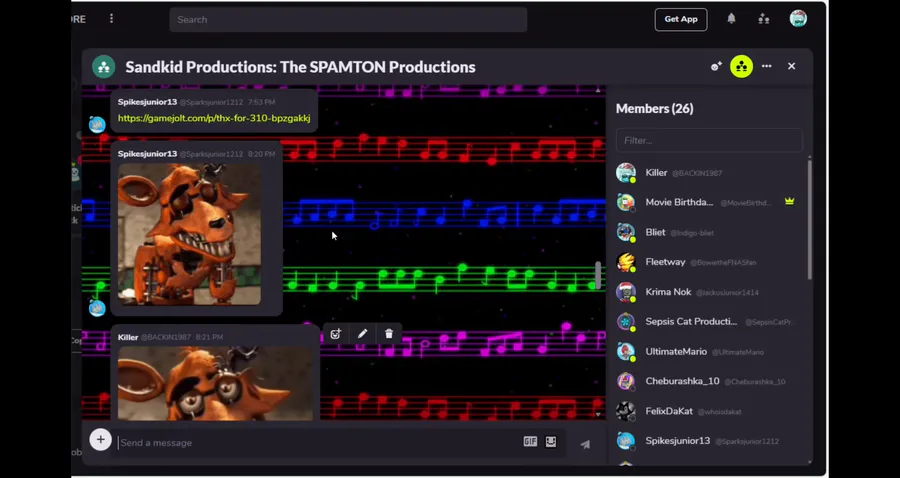Viewport: 900px width, 478px height.
Task: Open the three-dot menu beside the search
Action: click(111, 19)
